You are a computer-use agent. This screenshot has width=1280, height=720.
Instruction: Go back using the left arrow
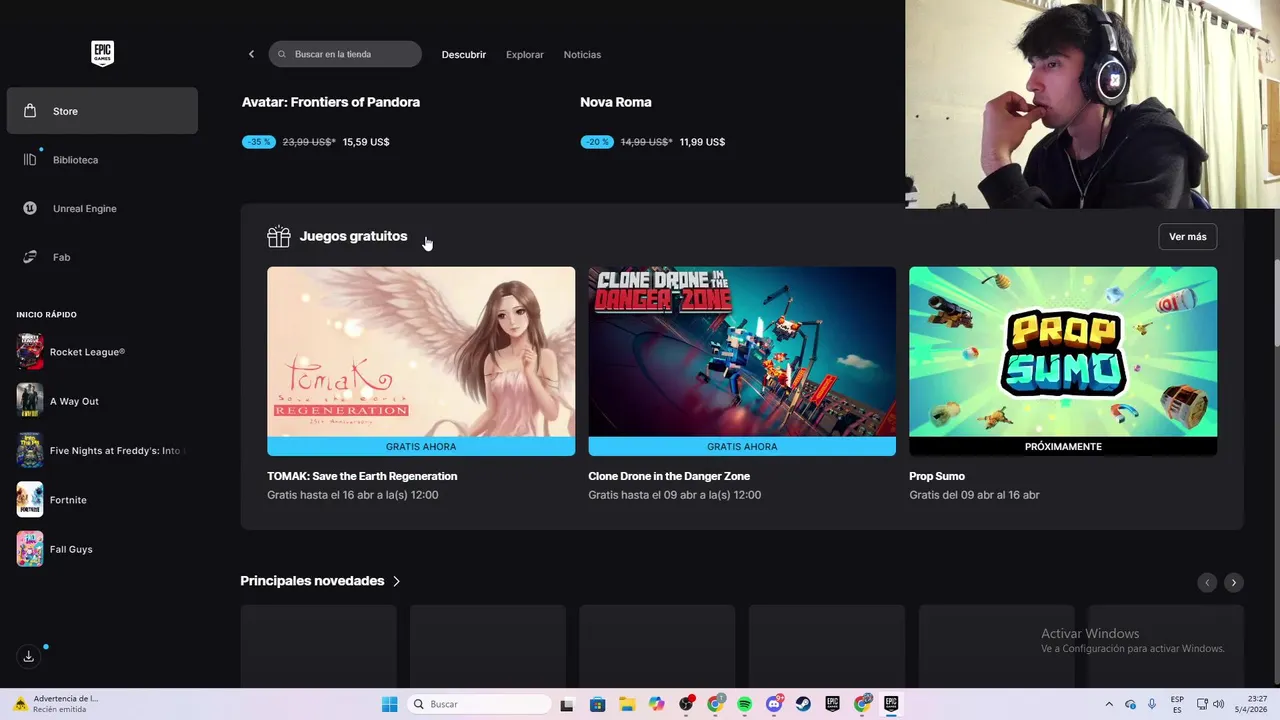[251, 54]
